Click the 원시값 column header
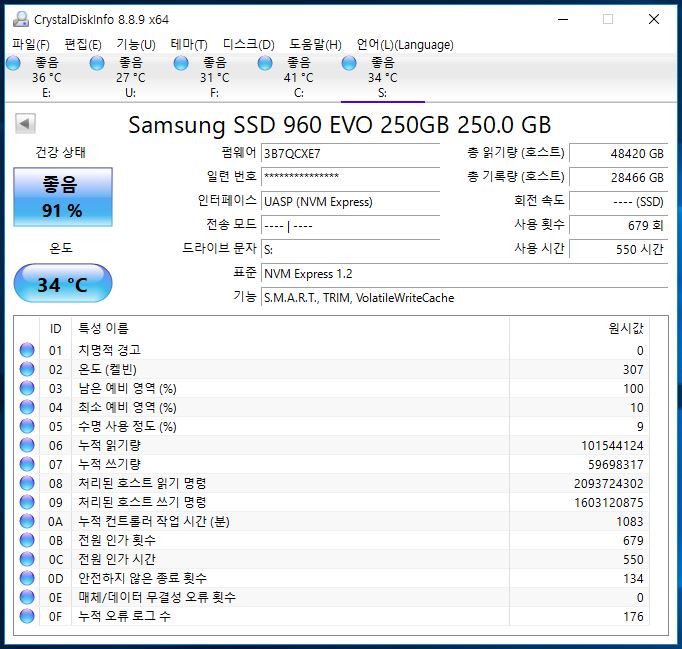Screen dimensions: 682x649 pyautogui.click(x=579, y=328)
